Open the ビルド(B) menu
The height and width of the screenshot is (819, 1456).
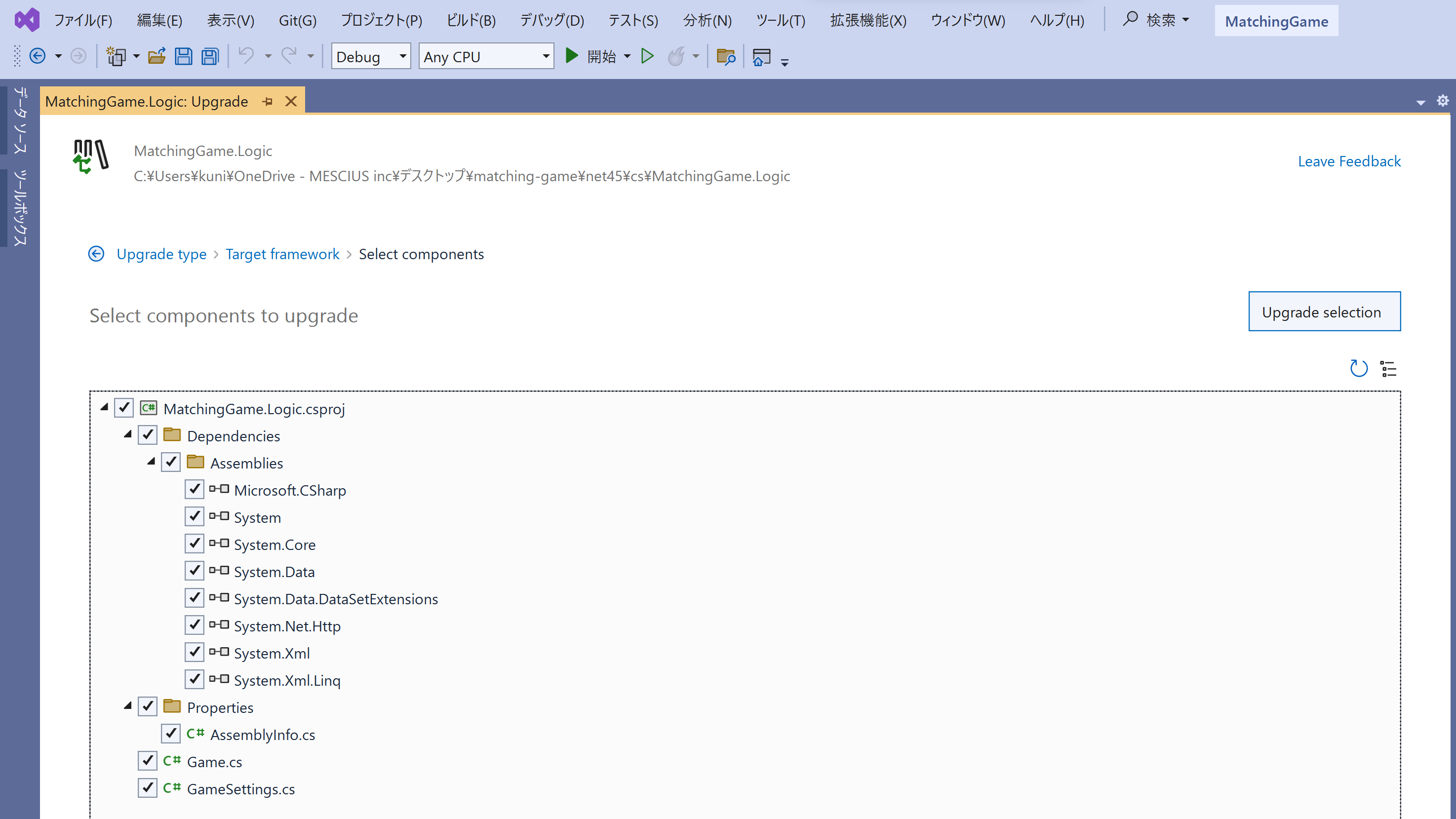472,20
